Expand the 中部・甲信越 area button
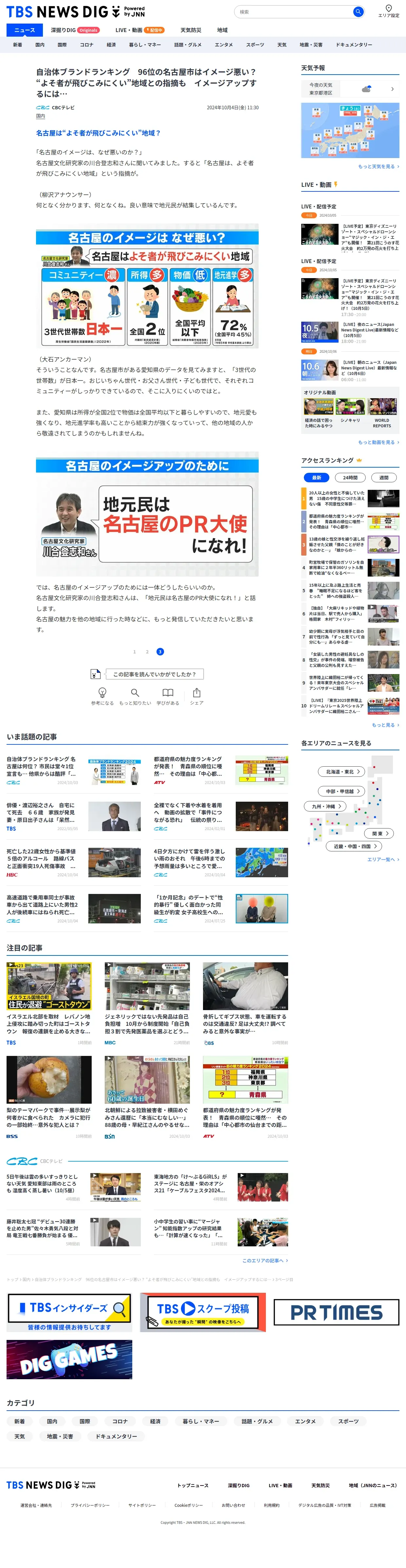This screenshot has width=406, height=1568. pos(341,791)
